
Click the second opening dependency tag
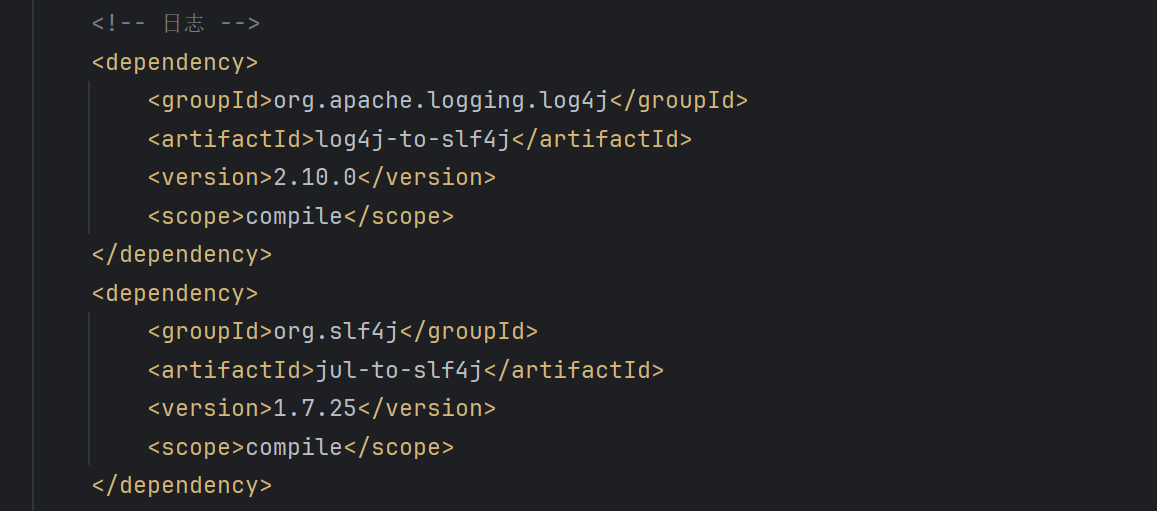point(175,293)
